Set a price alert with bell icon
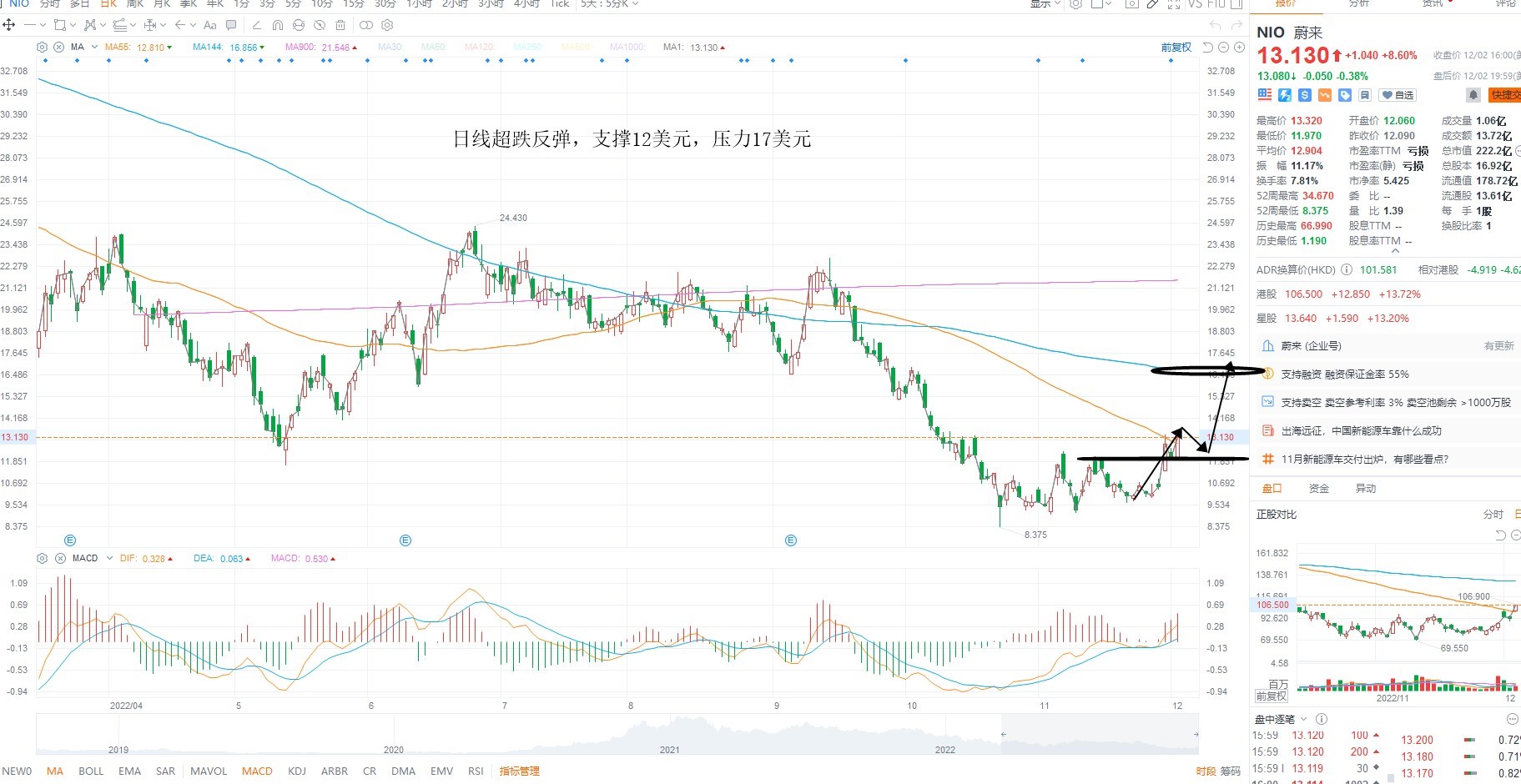 point(1473,95)
